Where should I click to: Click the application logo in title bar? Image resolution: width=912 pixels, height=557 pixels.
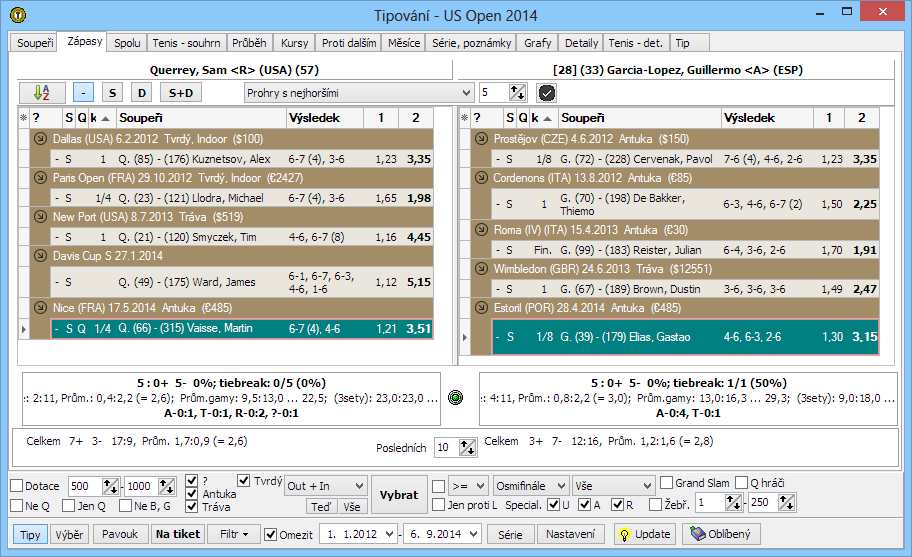point(18,15)
